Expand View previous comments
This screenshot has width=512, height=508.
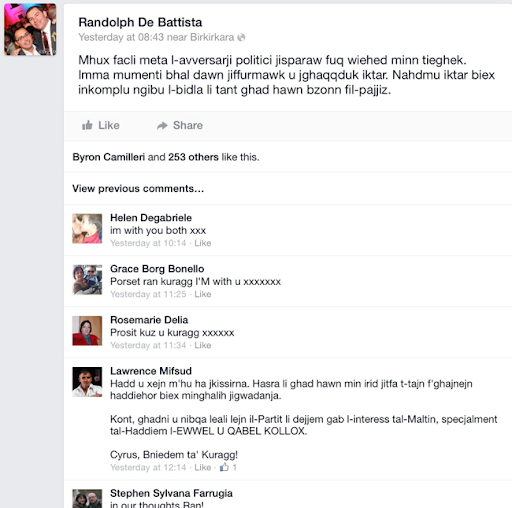pyautogui.click(x=138, y=189)
